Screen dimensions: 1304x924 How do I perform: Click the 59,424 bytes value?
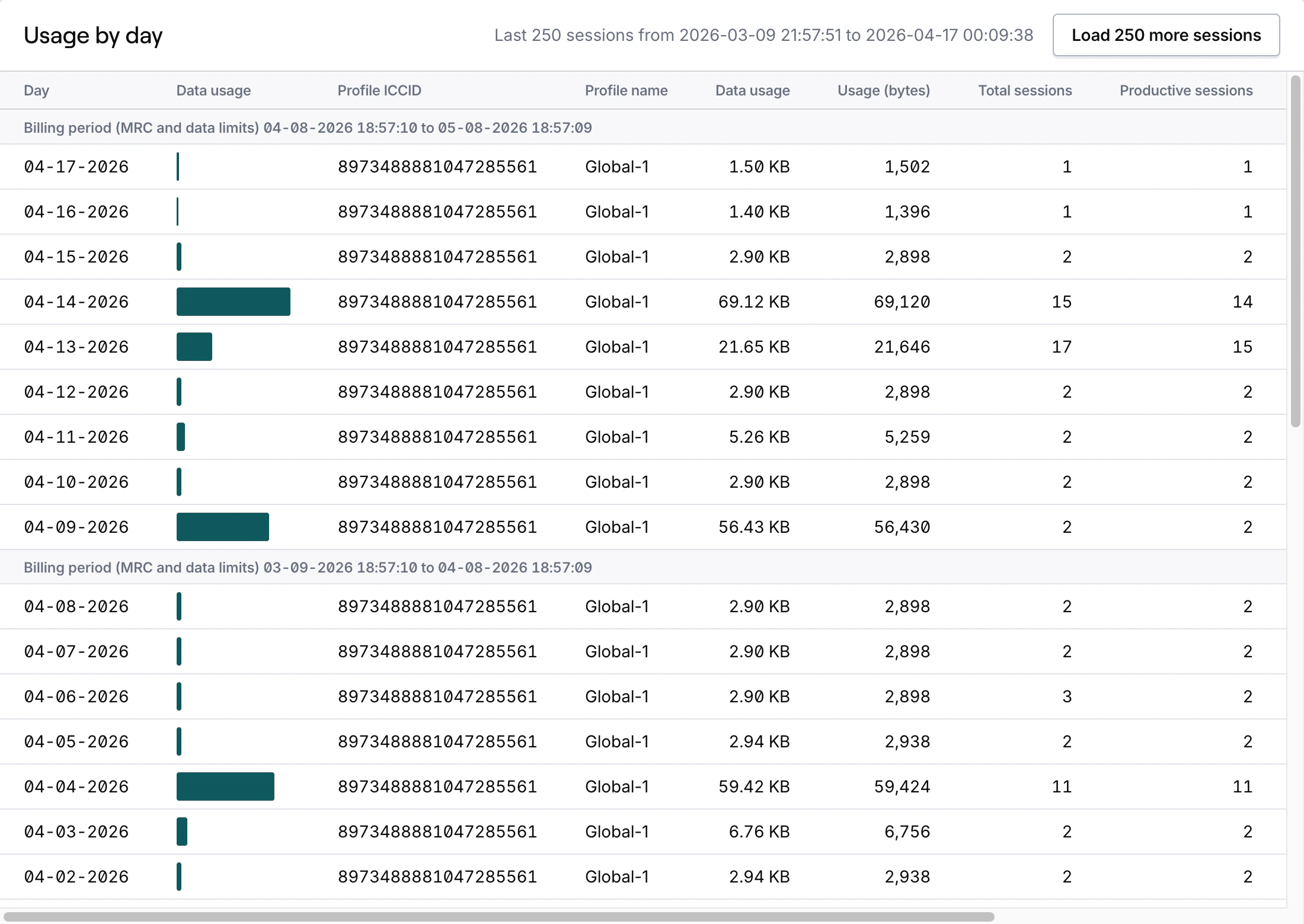pyautogui.click(x=902, y=786)
